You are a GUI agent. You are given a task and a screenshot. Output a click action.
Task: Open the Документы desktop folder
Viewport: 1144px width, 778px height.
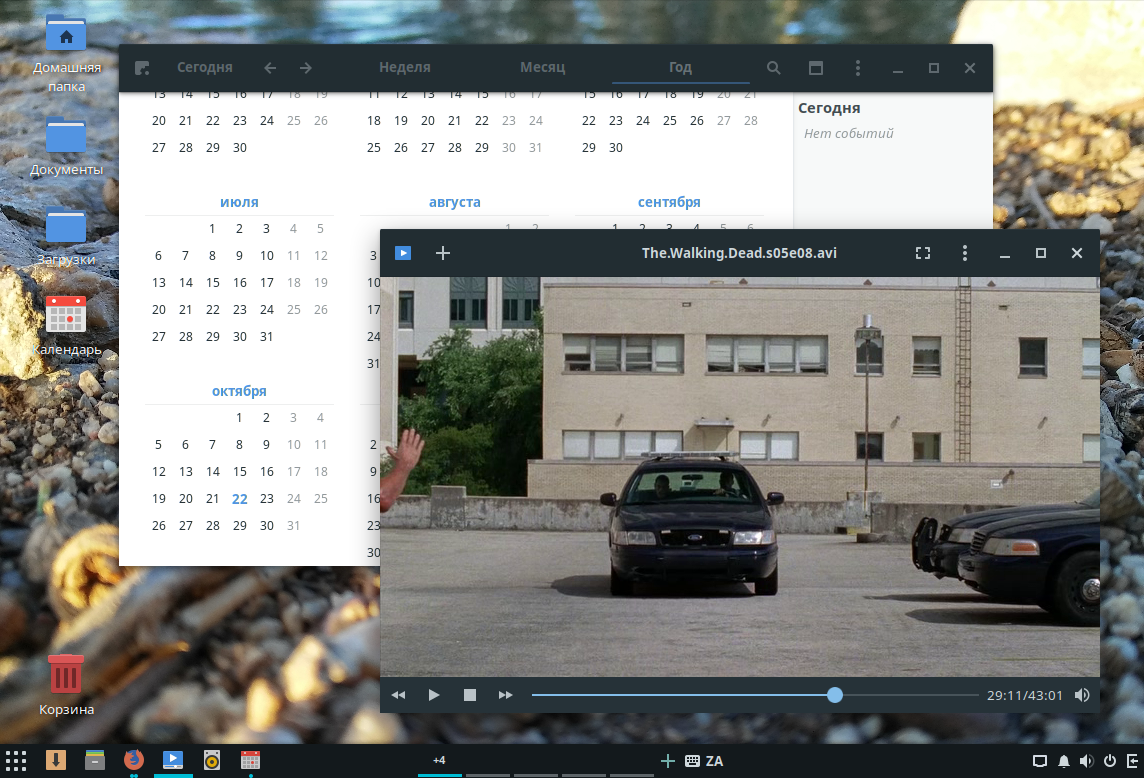pyautogui.click(x=66, y=147)
